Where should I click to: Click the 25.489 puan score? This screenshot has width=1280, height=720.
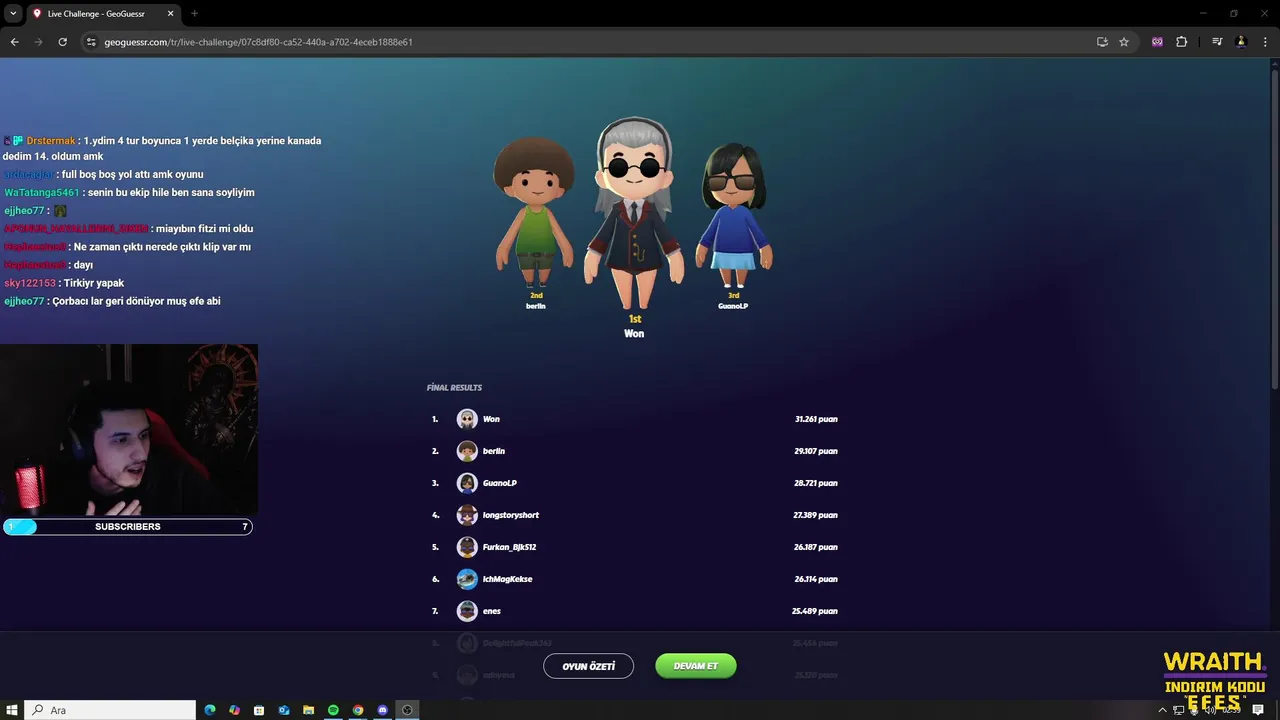pyautogui.click(x=815, y=611)
